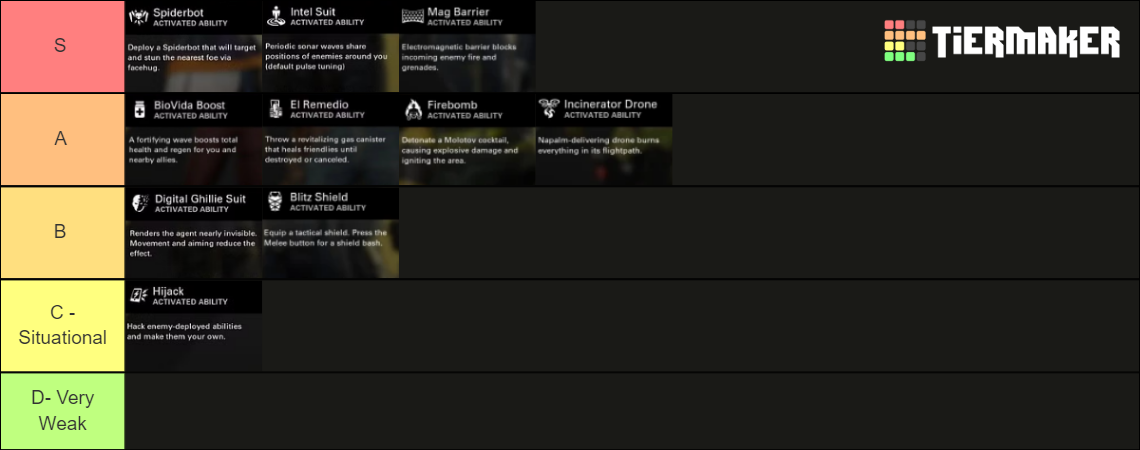This screenshot has height=450, width=1140.
Task: Click the Digital Ghillie Suit icon
Action: tap(140, 203)
